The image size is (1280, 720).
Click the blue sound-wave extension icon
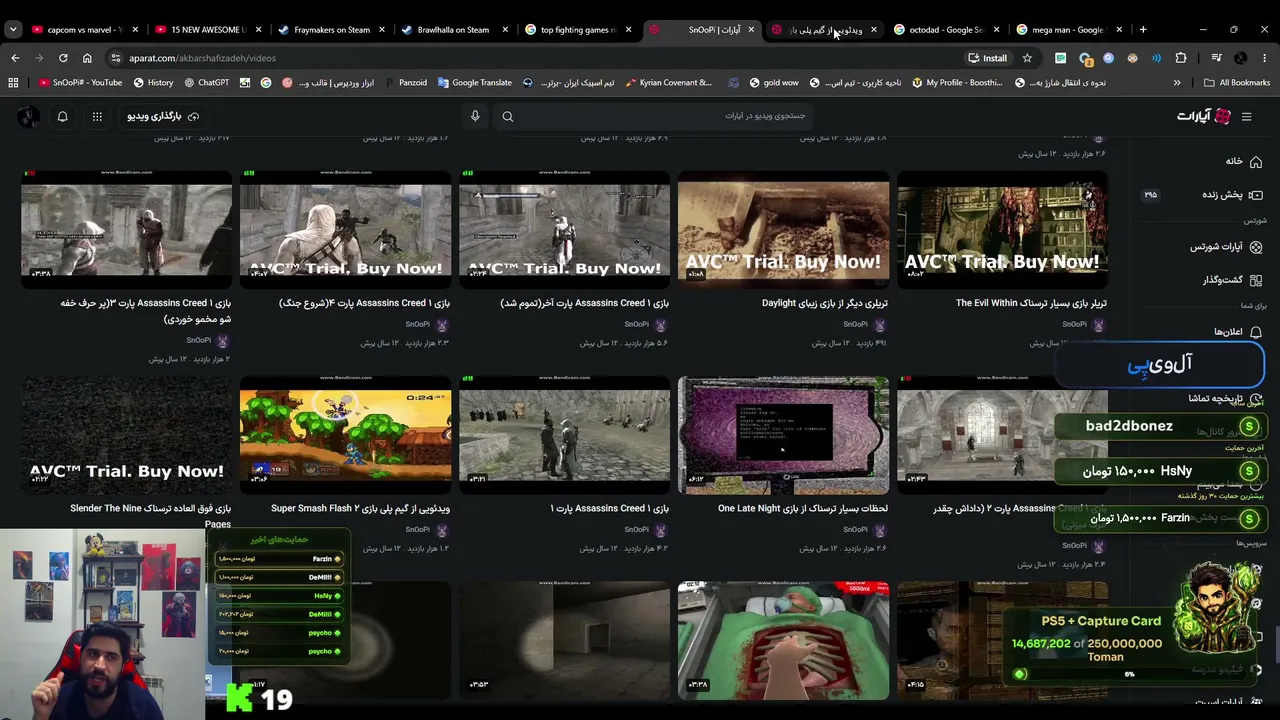click(x=1156, y=58)
